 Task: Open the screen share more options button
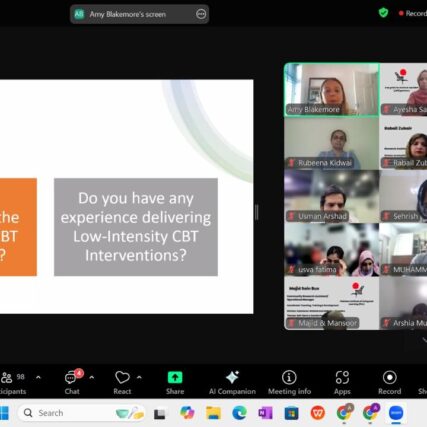pos(201,14)
